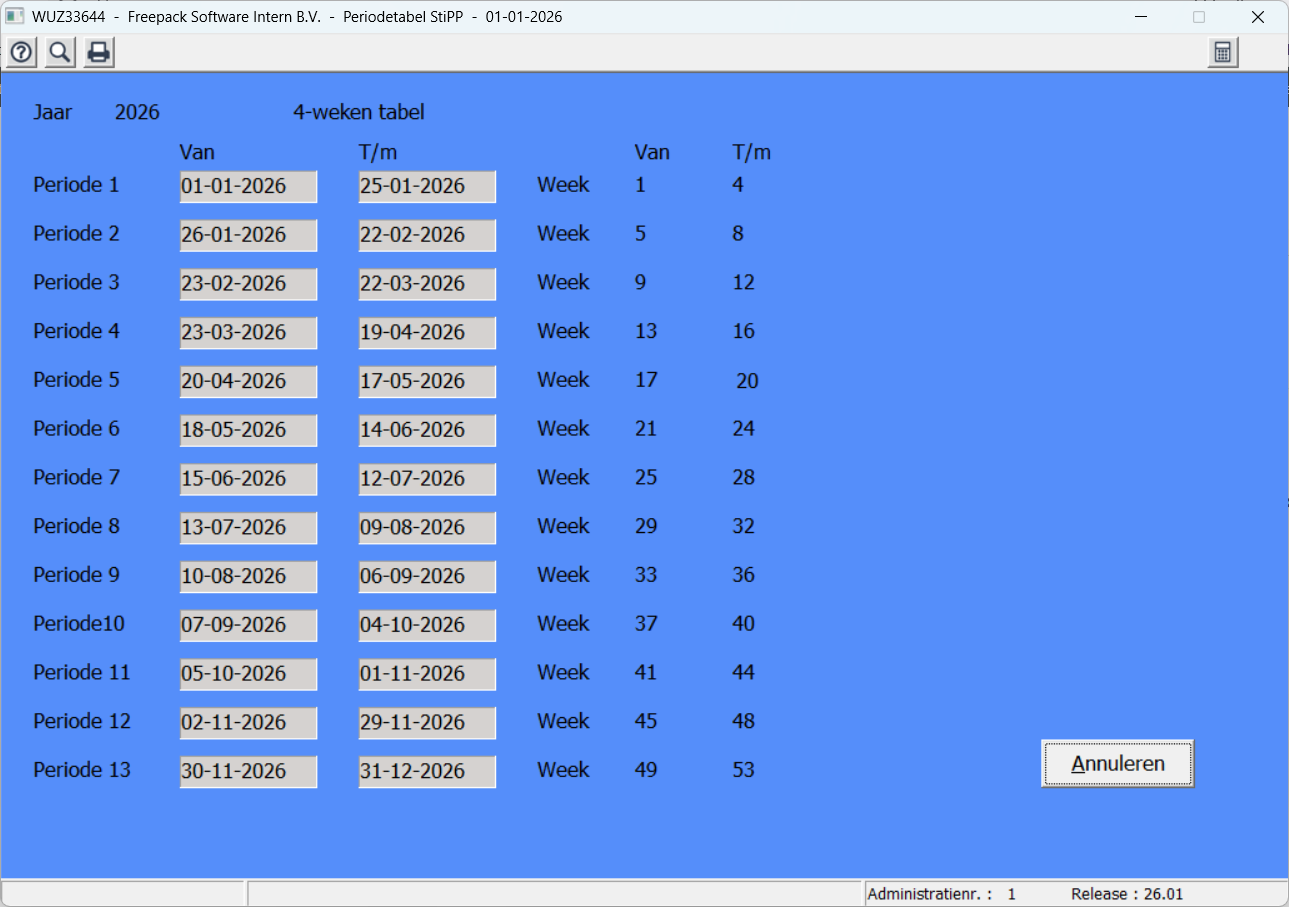Click Periode 13 Van field 30-11-2026
This screenshot has width=1289, height=907.
tap(248, 771)
